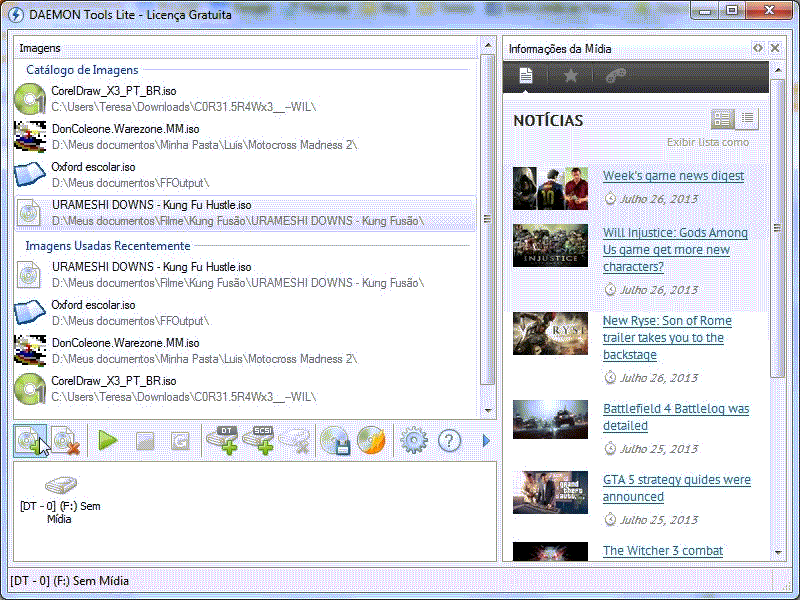Click the Imagens column header
The image size is (800, 600).
[x=246, y=48]
